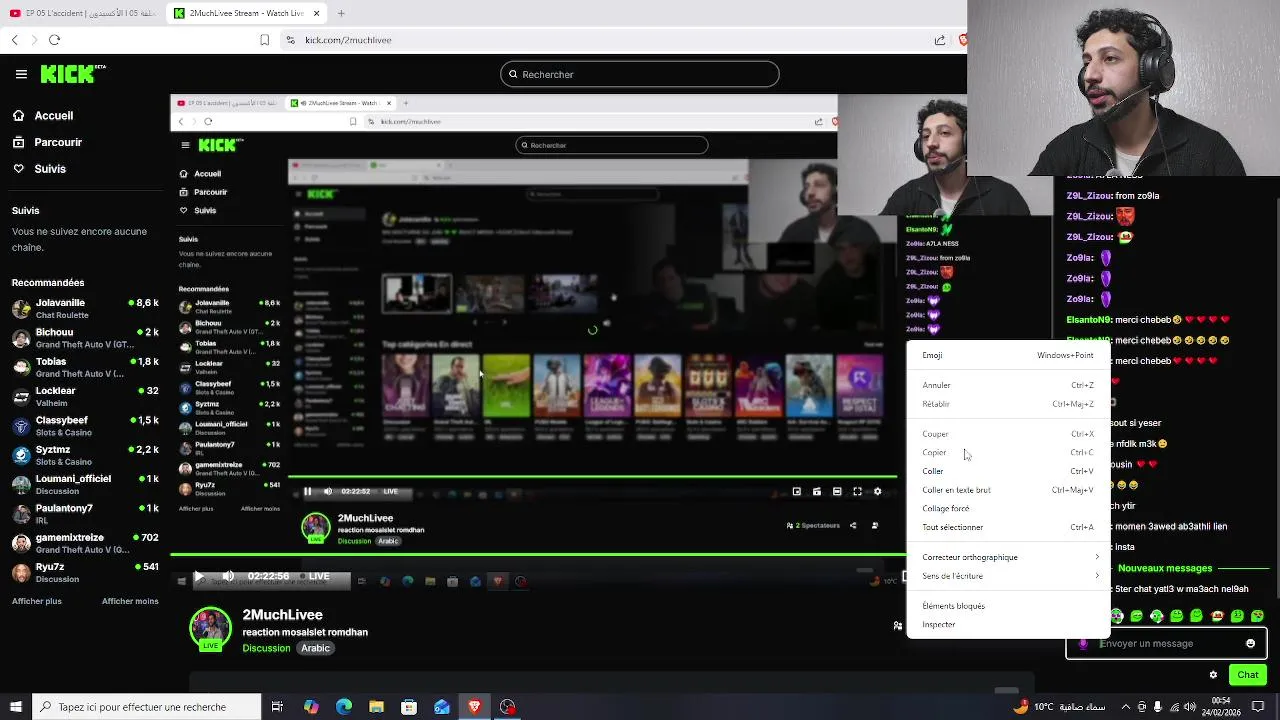Screen dimensions: 1280x720
Task: Click the Arabic language tag
Action: pyautogui.click(x=315, y=648)
